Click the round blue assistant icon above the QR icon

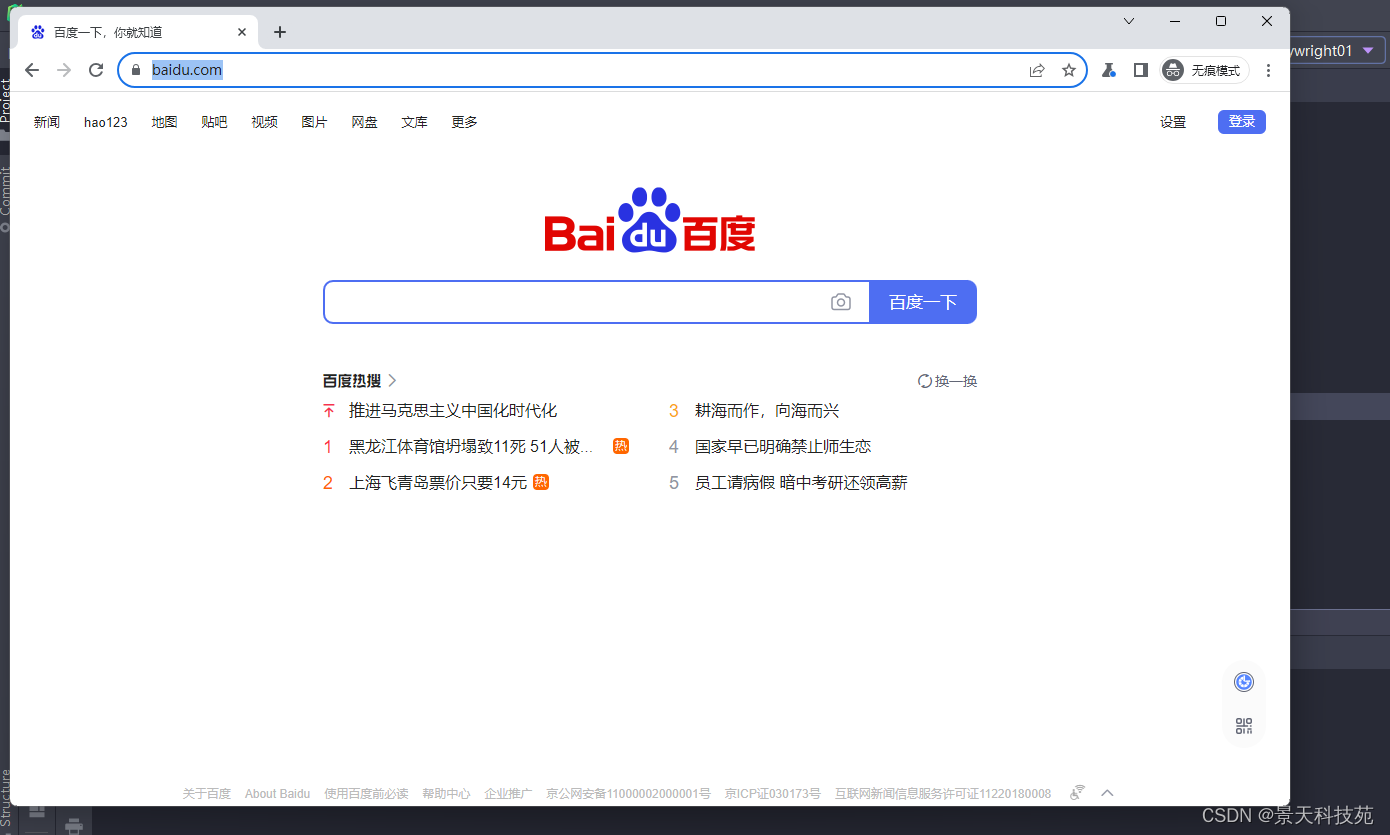click(x=1244, y=682)
